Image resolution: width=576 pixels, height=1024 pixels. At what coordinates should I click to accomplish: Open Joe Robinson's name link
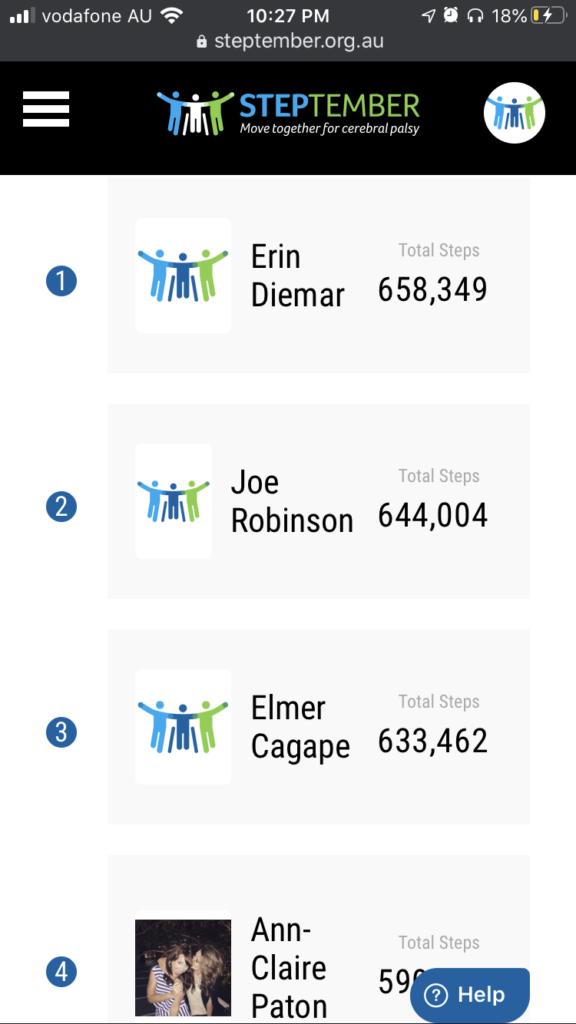tap(292, 502)
